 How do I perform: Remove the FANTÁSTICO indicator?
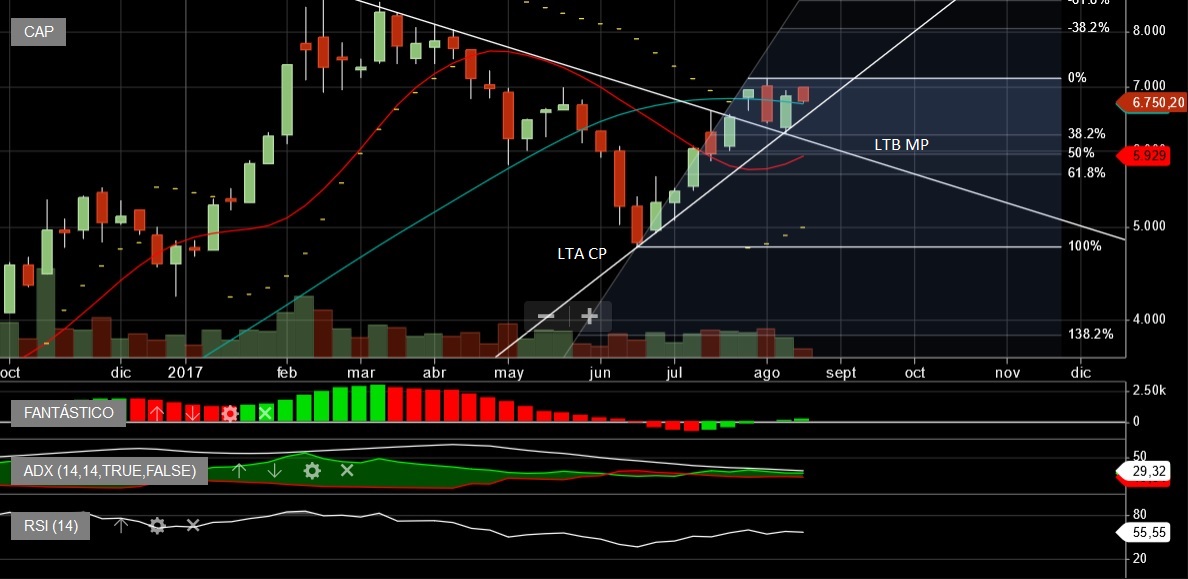pos(265,413)
